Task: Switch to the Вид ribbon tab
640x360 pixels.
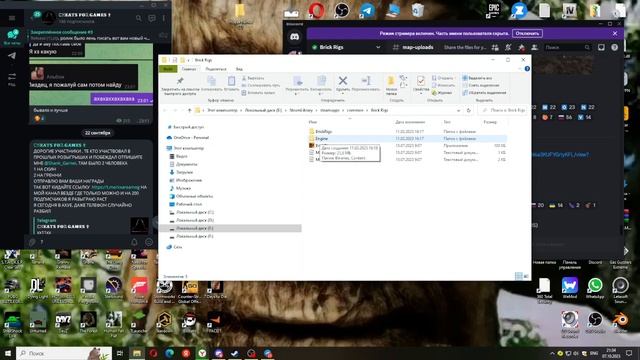Action: [x=239, y=69]
